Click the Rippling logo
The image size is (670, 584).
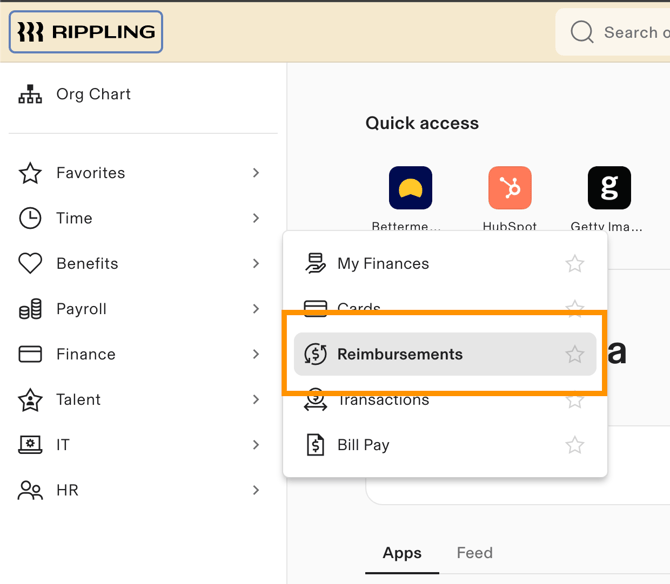pos(86,32)
